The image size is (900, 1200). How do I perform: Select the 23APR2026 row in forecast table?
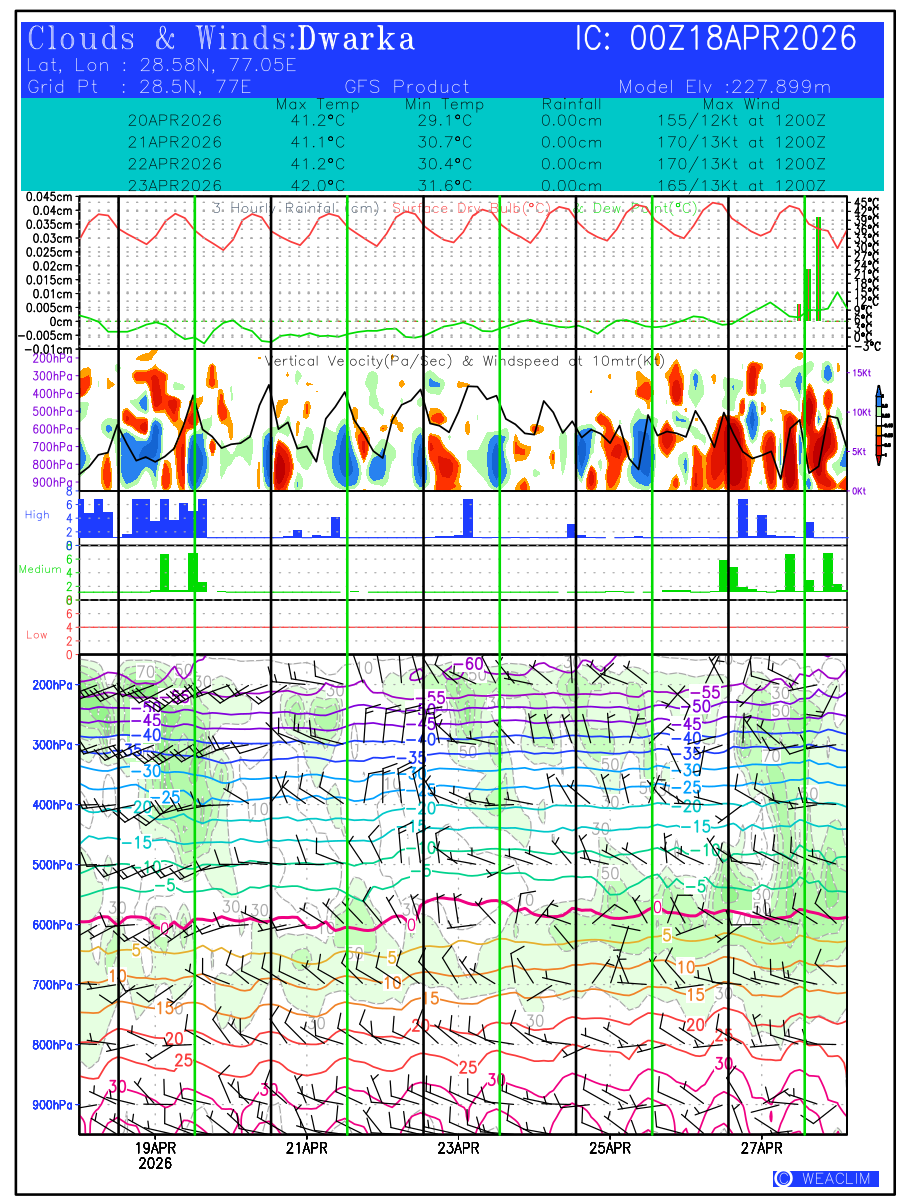[x=175, y=185]
